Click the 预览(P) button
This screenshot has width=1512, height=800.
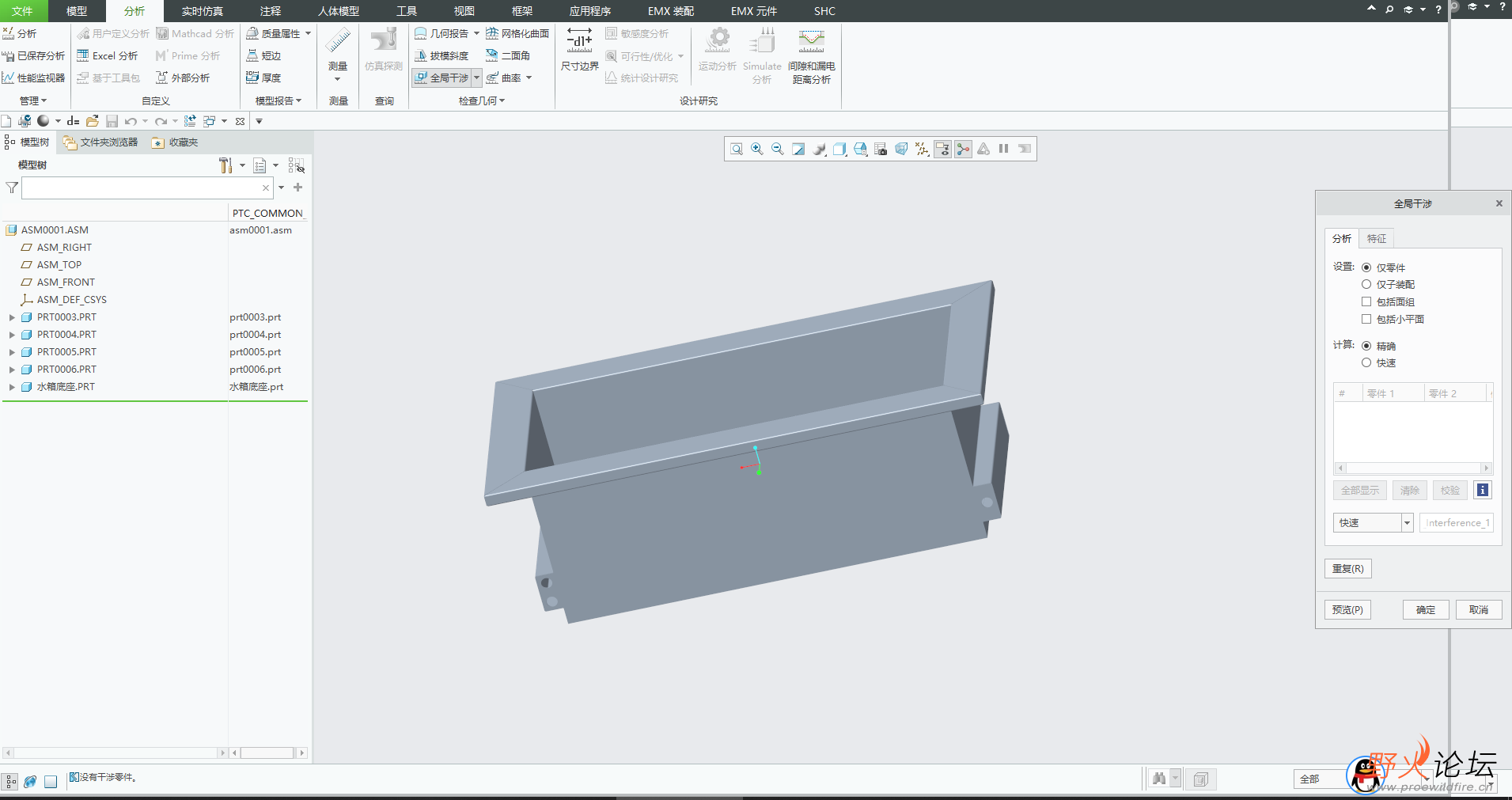1347,609
